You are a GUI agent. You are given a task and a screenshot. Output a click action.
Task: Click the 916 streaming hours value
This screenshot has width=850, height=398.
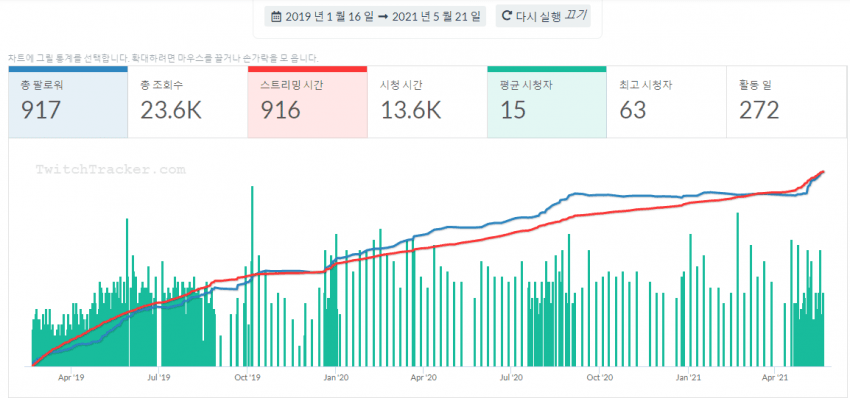pos(281,110)
